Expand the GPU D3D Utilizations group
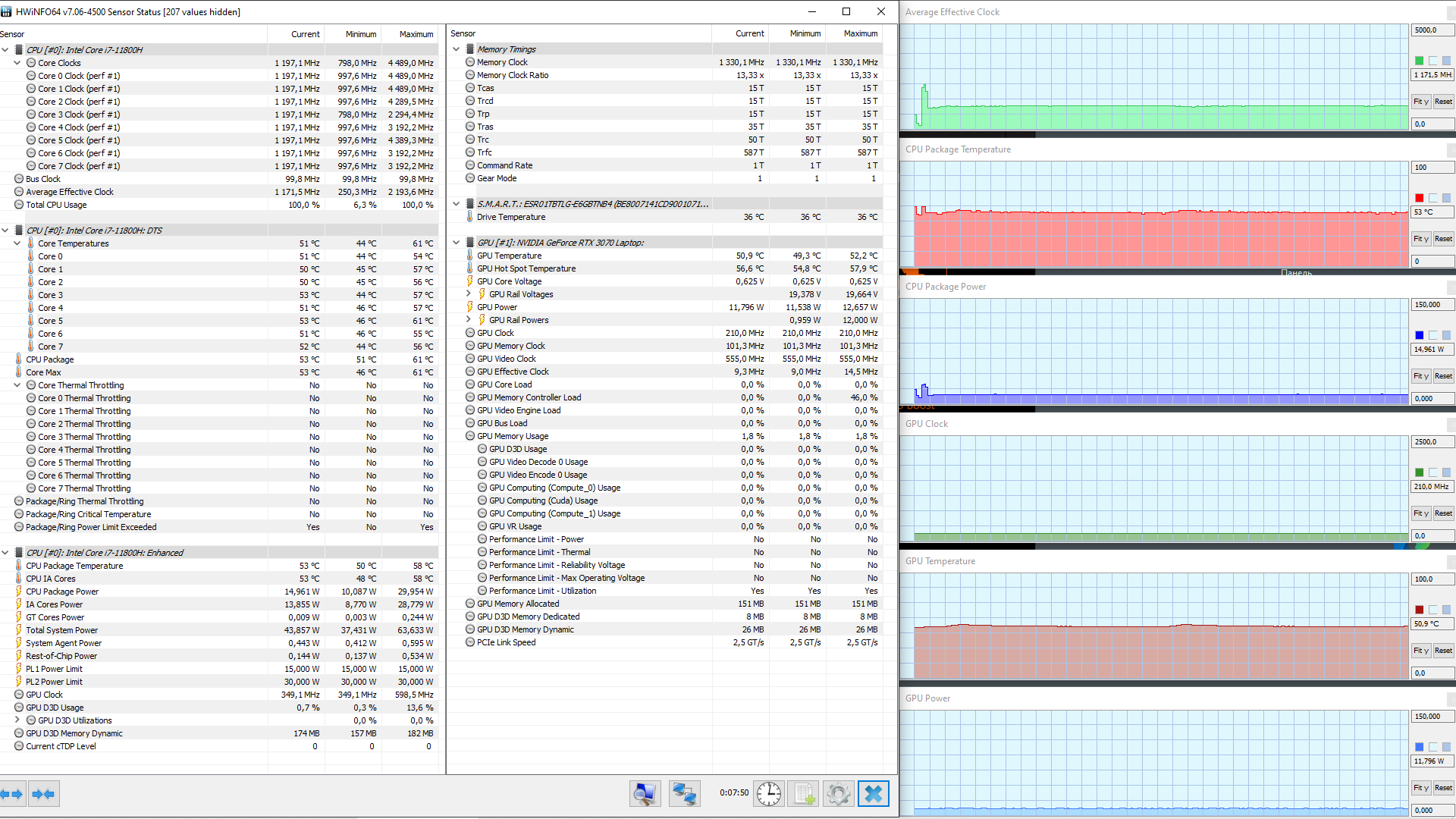The height and width of the screenshot is (819, 1456). pos(17,720)
